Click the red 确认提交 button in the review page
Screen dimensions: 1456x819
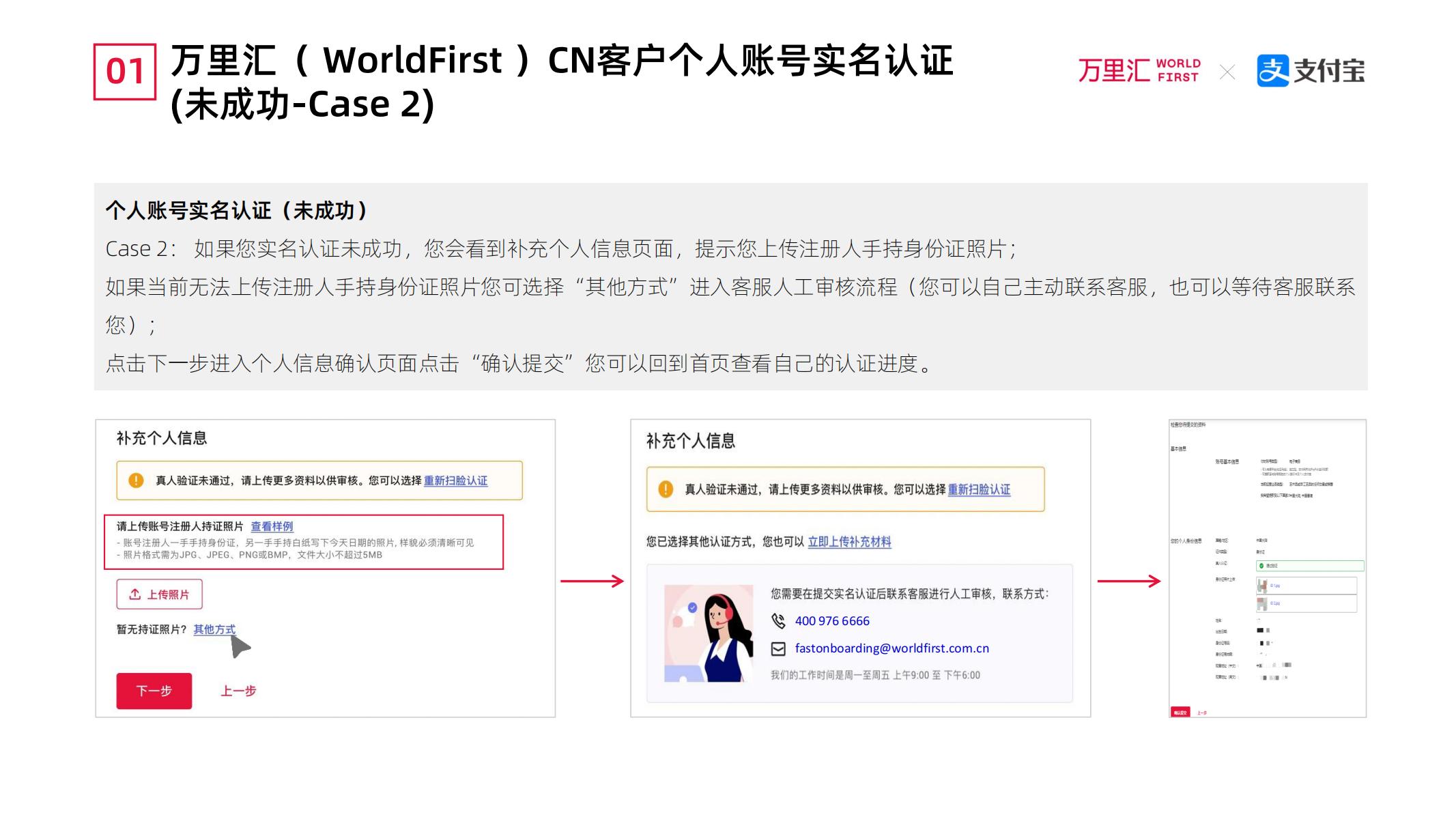pos(1180,713)
